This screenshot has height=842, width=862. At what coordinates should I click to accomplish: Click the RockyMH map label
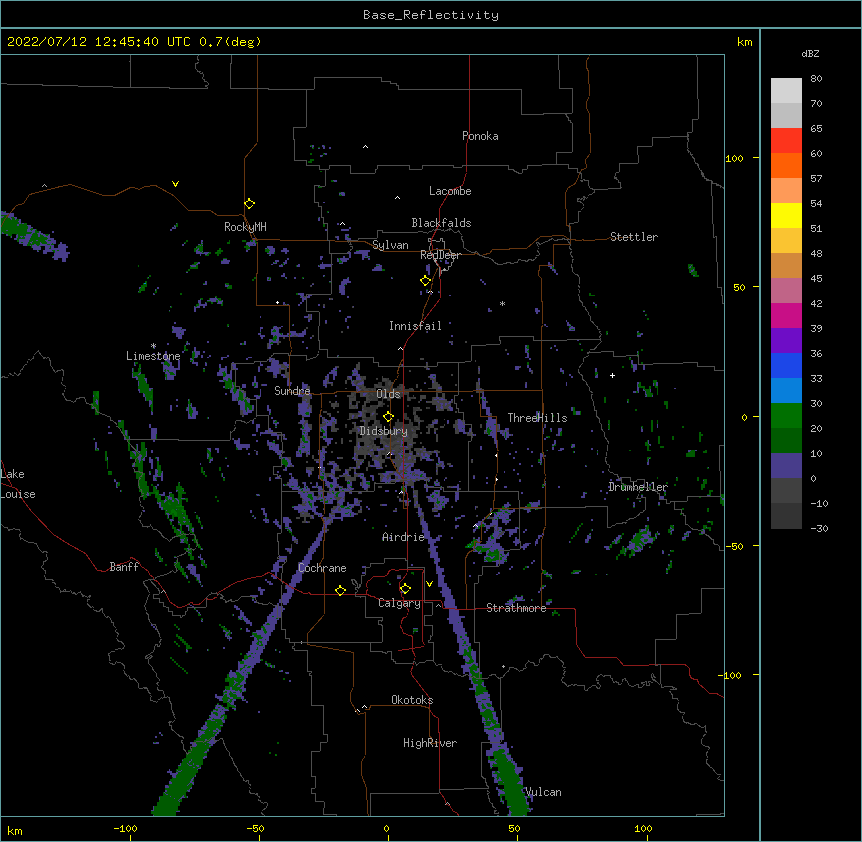[x=245, y=227]
